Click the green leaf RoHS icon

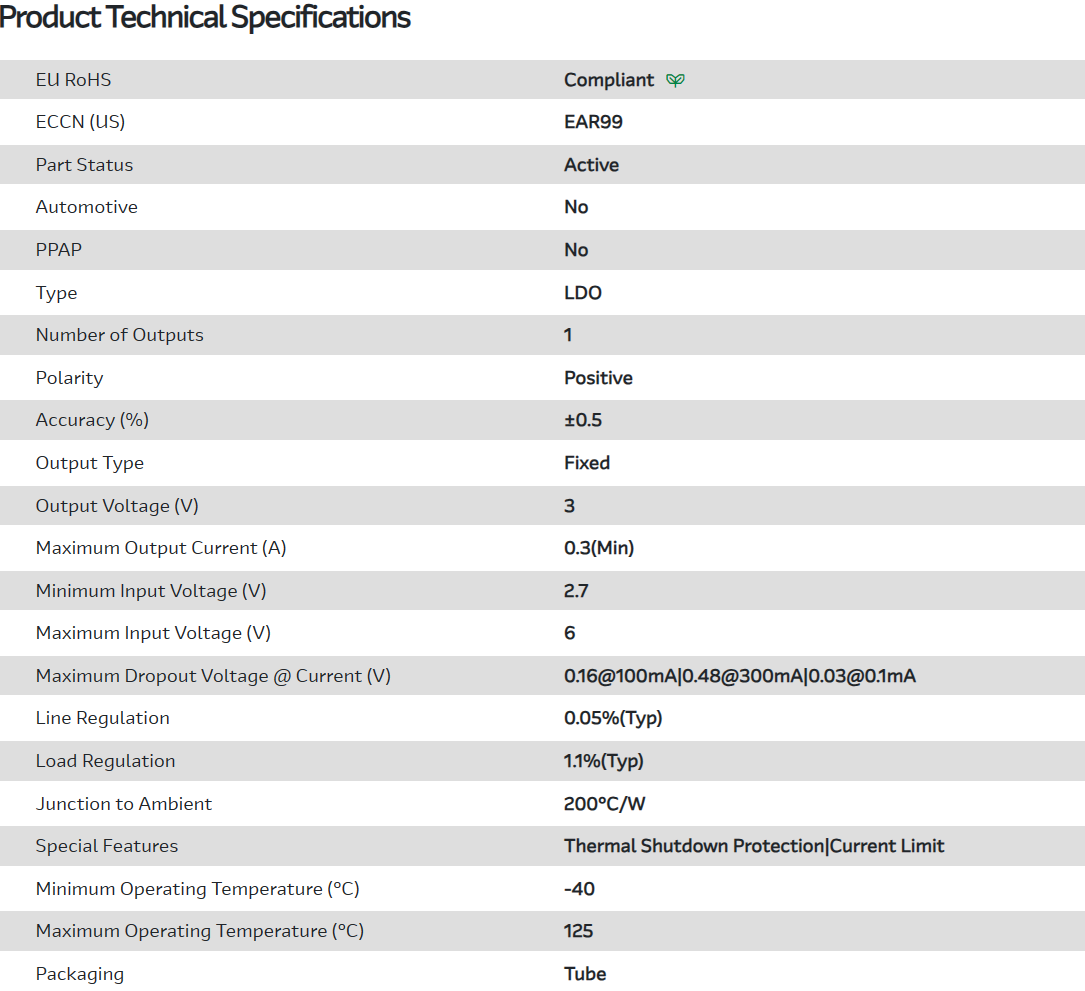tap(676, 80)
